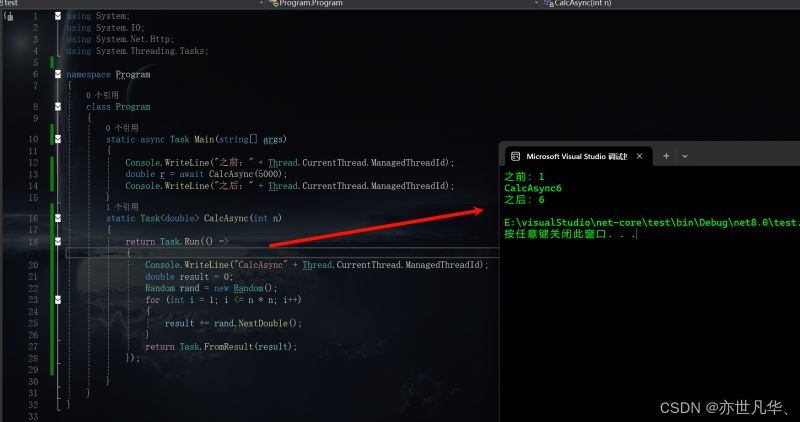This screenshot has height=422, width=800.
Task: Open the test project navigation dropdown
Action: pyautogui.click(x=261, y=3)
